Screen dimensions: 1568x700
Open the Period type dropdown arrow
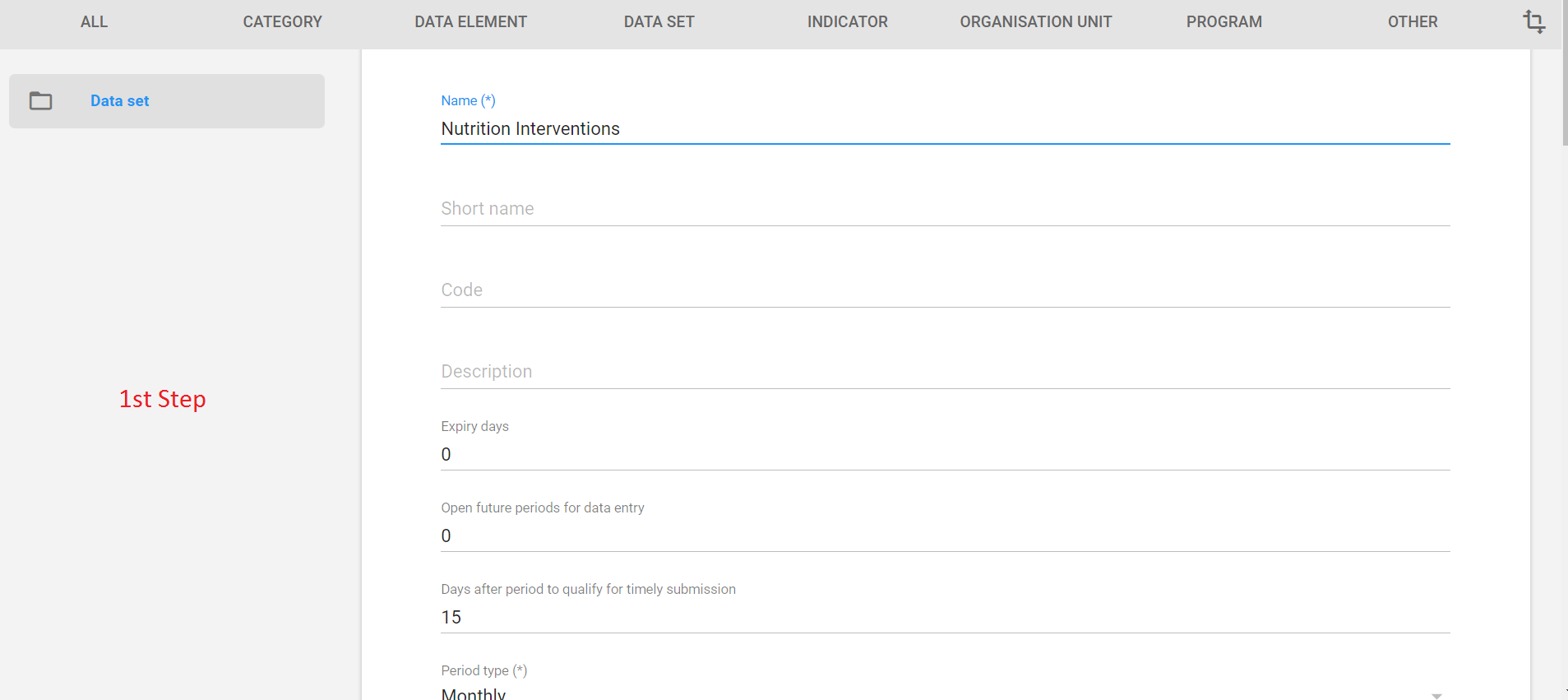pos(1436,695)
